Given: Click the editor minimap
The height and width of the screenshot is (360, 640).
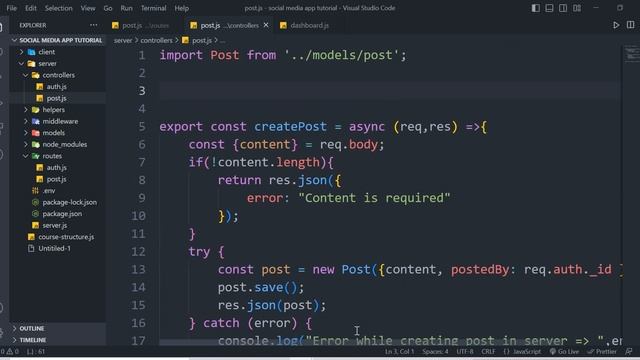Looking at the screenshot, I should point(632,54).
